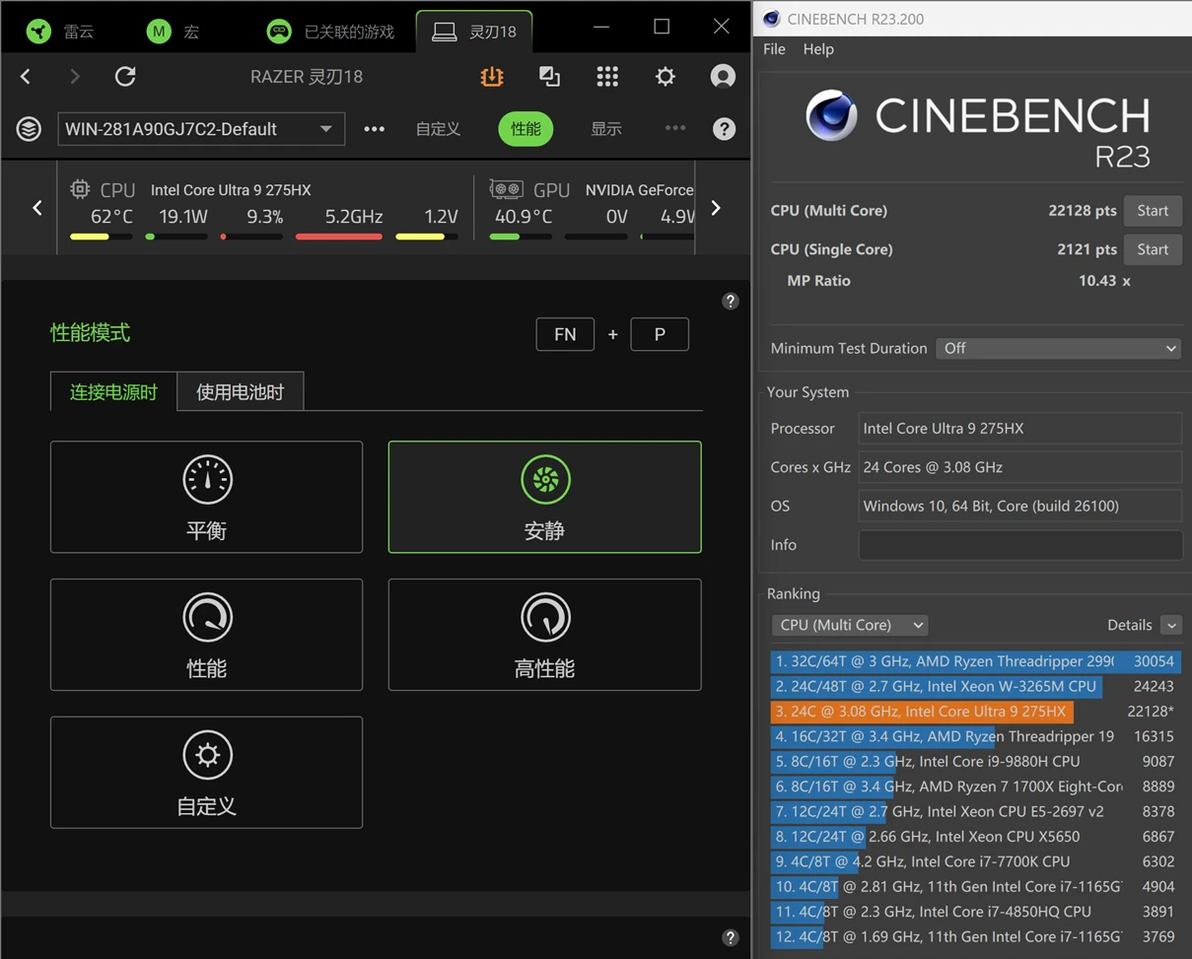
Task: Choose the 平衡 balanced mode
Action: [x=206, y=497]
